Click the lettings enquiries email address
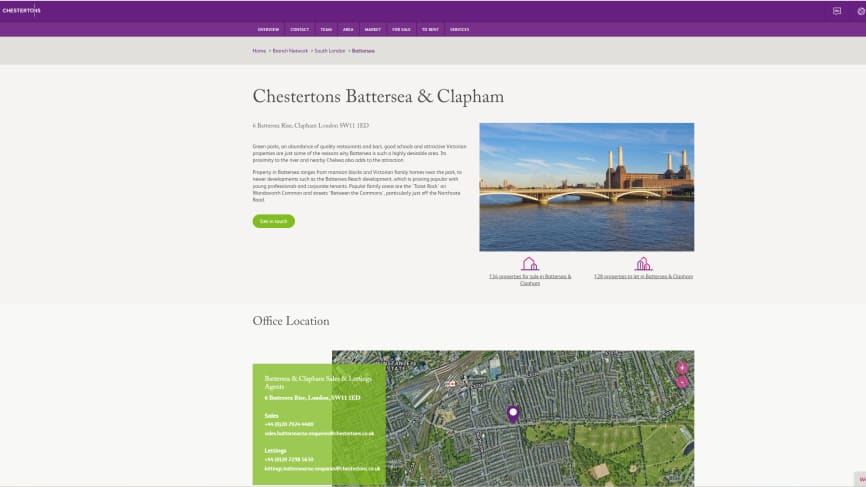Image resolution: width=866 pixels, height=487 pixels. (x=322, y=468)
